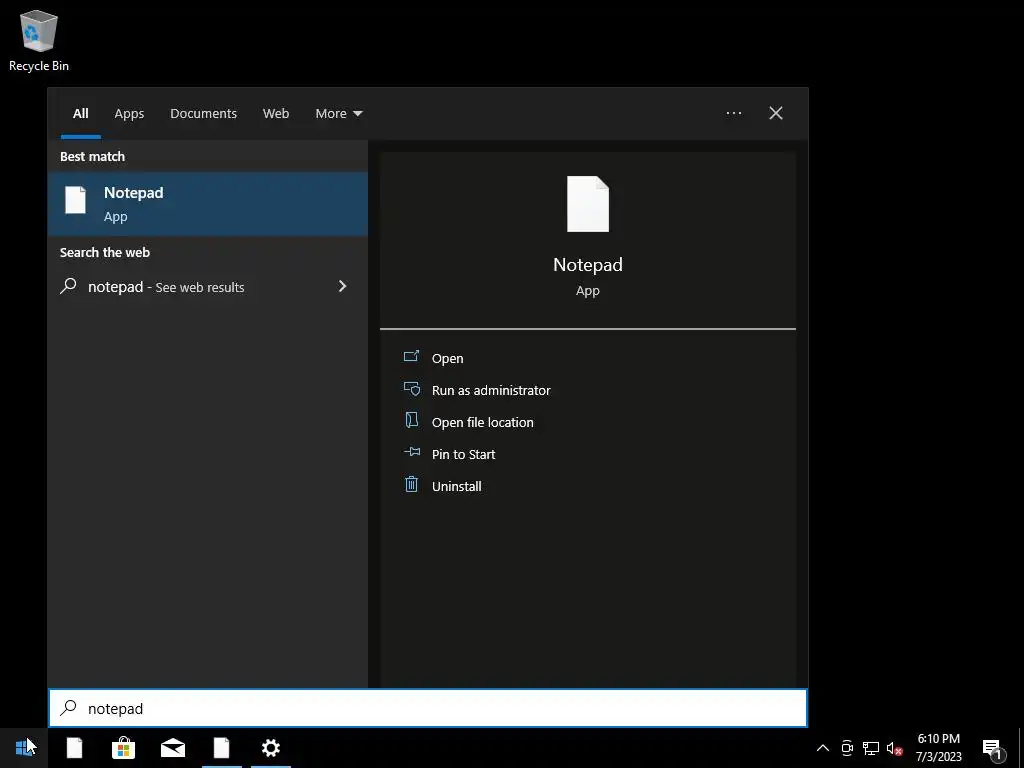Image resolution: width=1024 pixels, height=768 pixels.
Task: Click Open file location
Action: [x=483, y=423]
